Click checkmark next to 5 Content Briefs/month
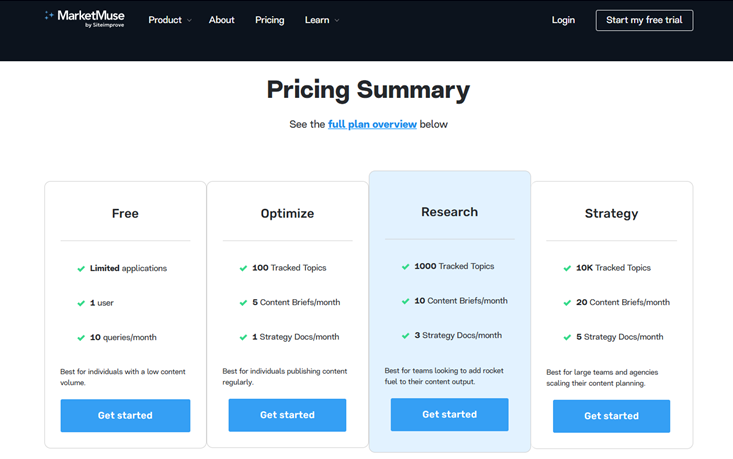Screen dimensions: 733x459 tap(243, 303)
